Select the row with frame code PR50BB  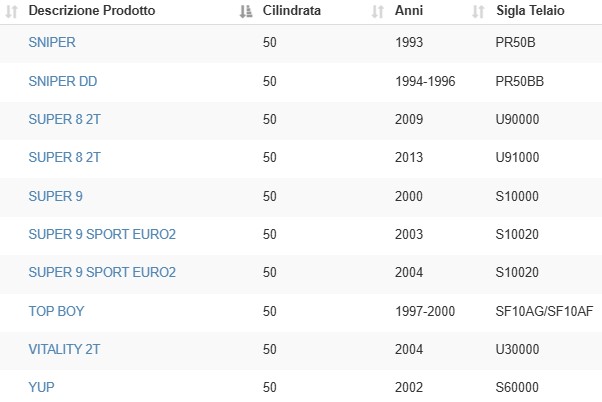click(301, 82)
